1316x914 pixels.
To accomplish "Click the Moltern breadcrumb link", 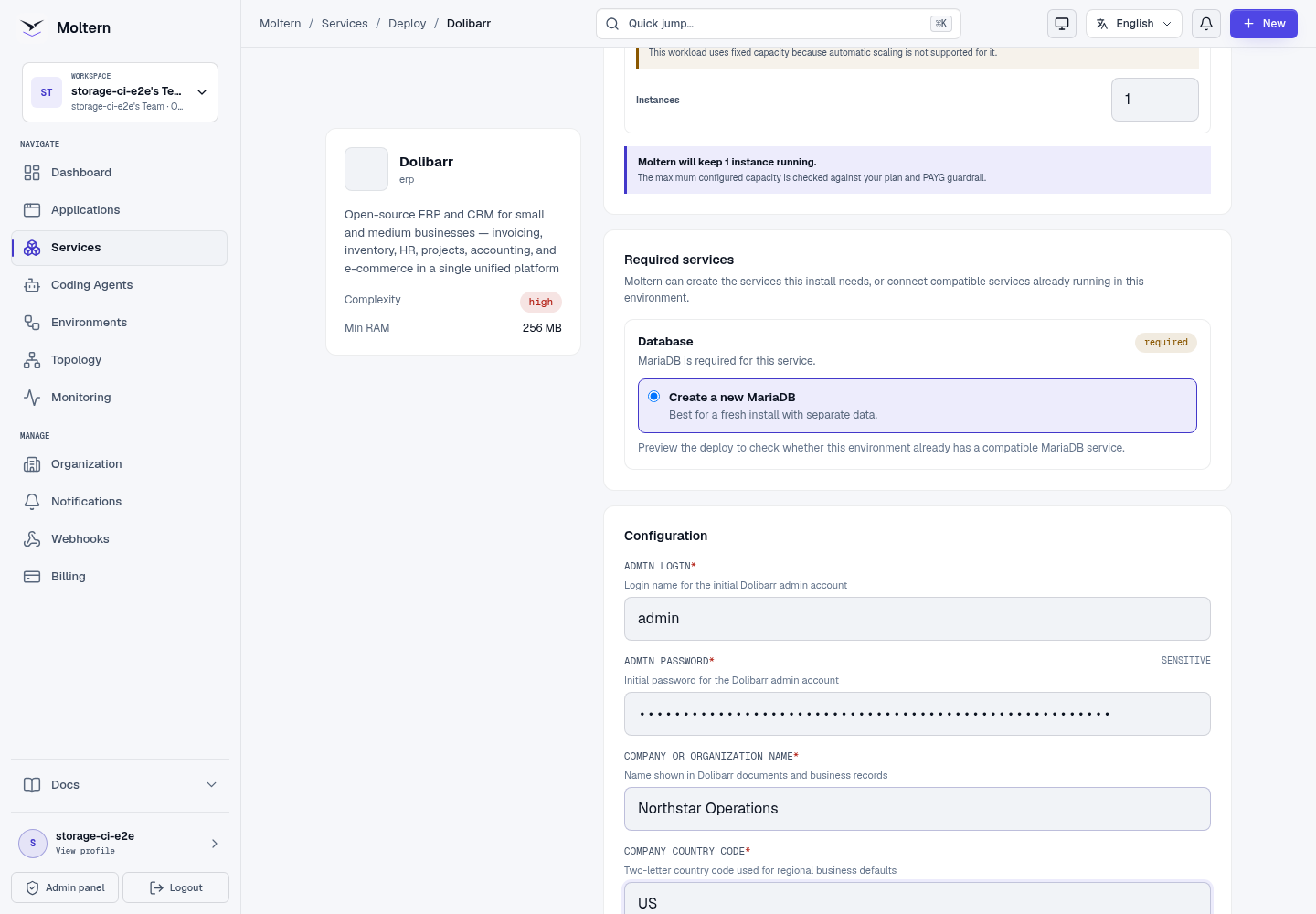I will point(280,24).
